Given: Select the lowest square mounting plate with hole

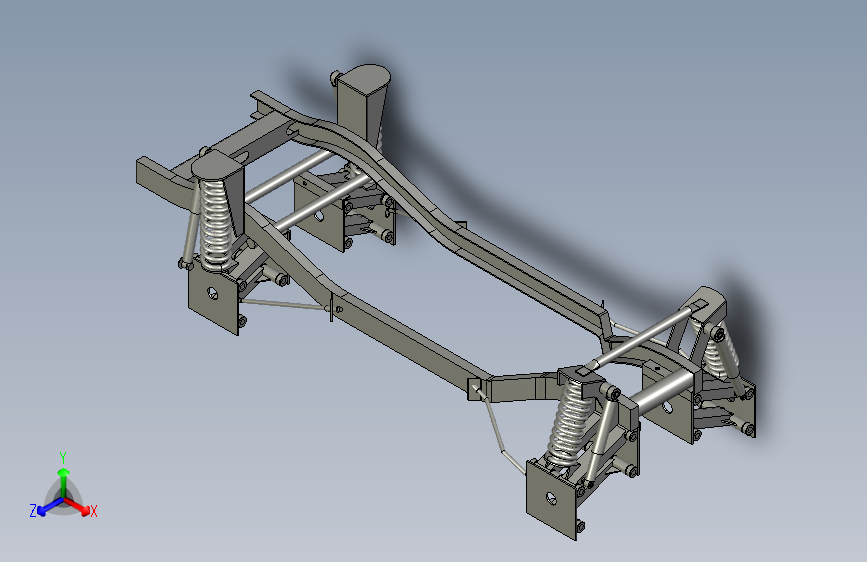Looking at the screenshot, I should pyautogui.click(x=552, y=499).
